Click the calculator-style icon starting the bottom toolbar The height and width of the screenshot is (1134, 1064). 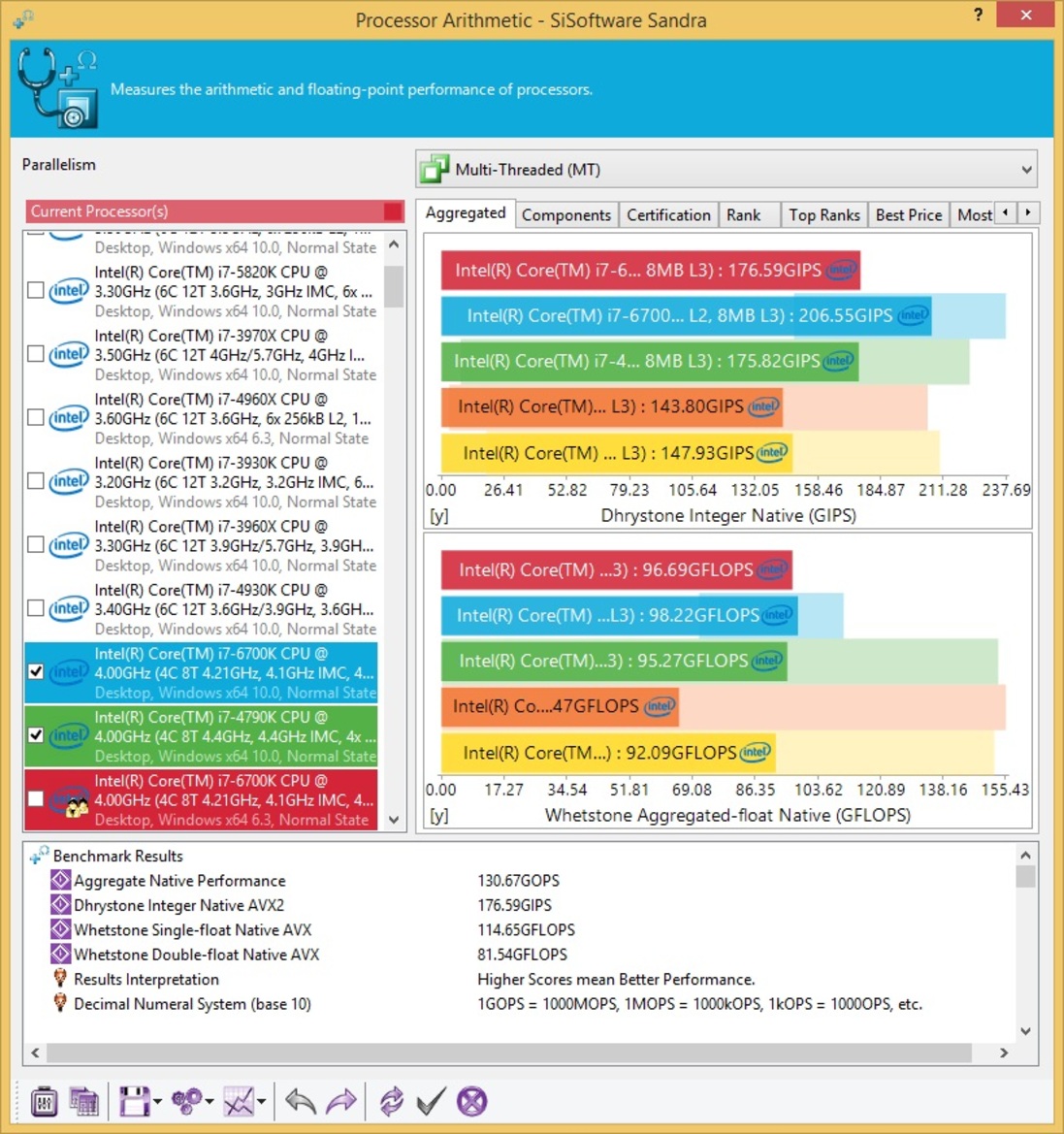(44, 1101)
